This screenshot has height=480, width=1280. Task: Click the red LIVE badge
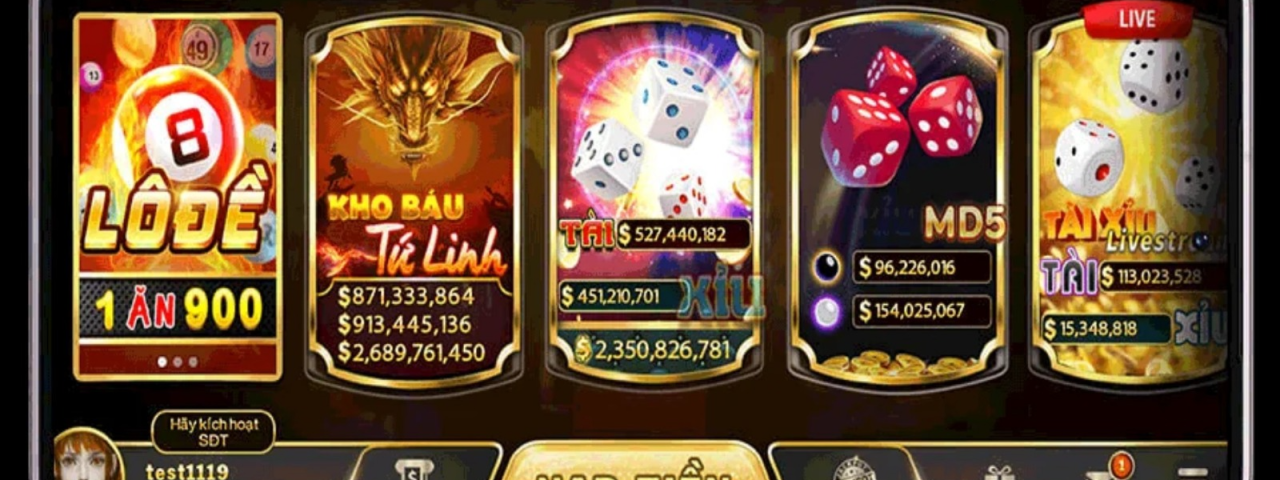[x=1138, y=19]
